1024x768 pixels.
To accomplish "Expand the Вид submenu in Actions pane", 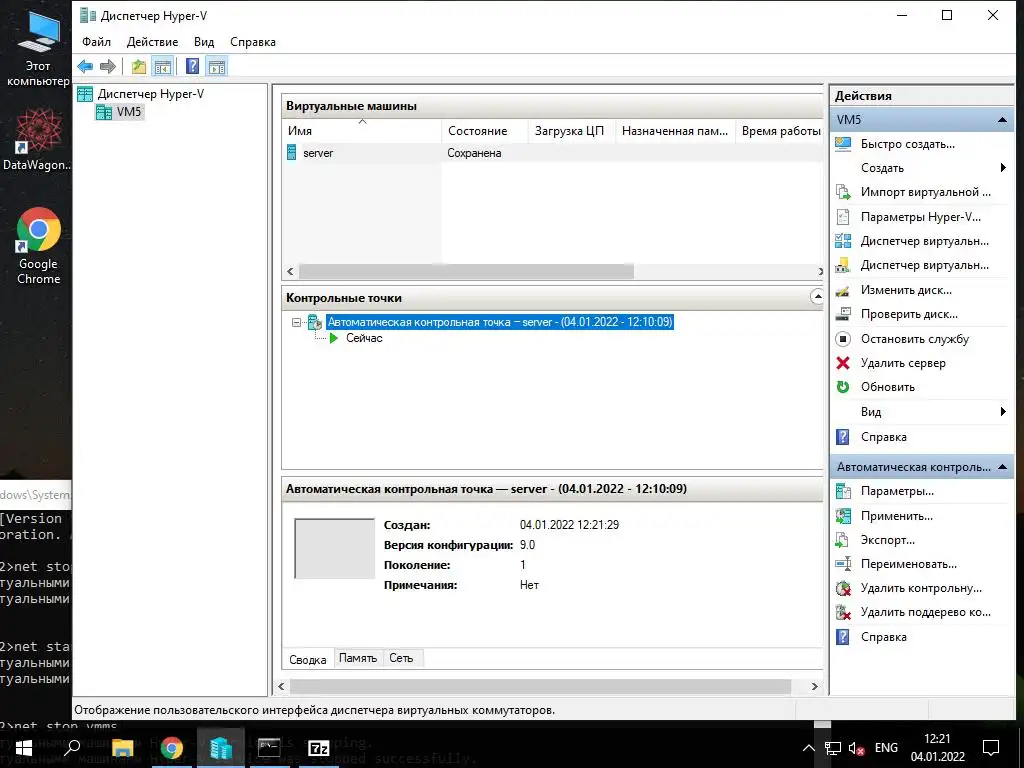I will [x=921, y=412].
